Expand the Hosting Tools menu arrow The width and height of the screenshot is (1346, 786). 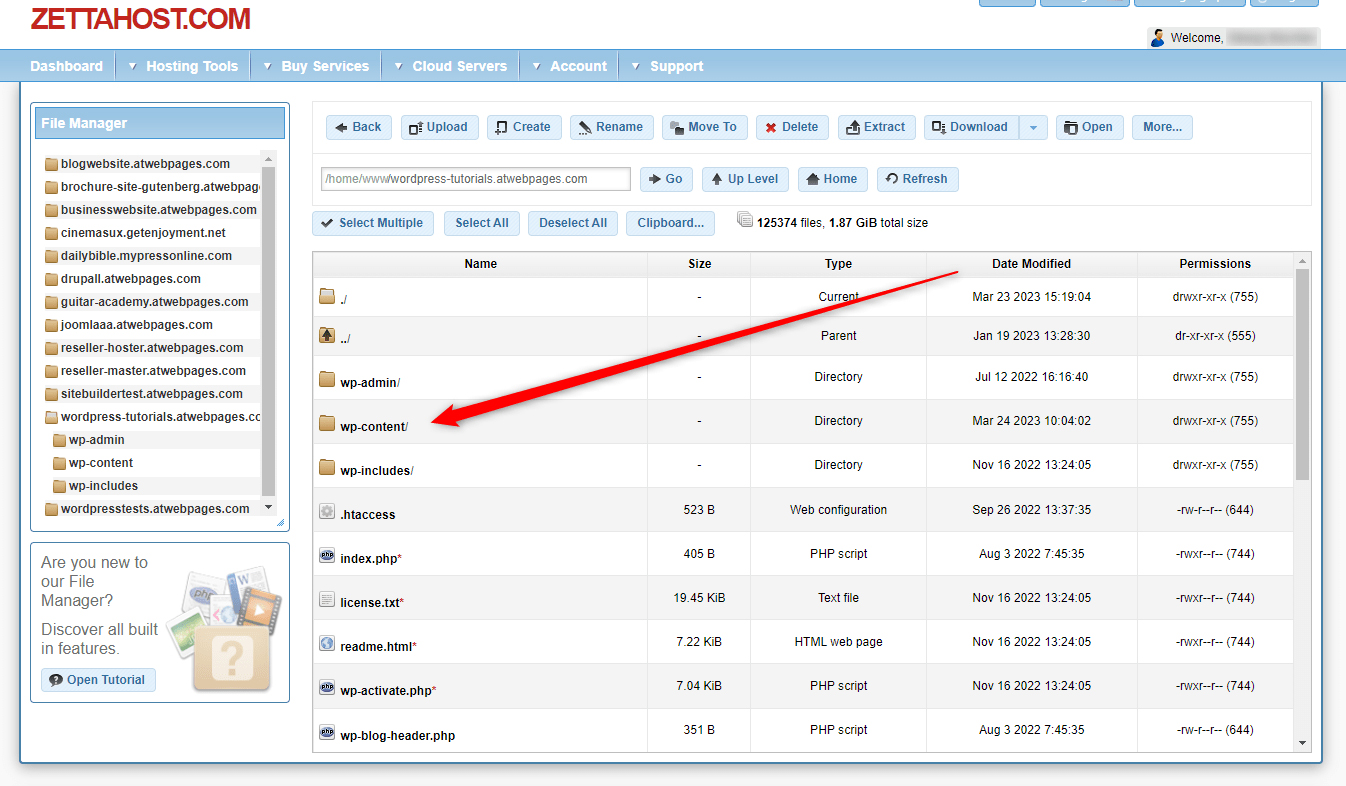[132, 66]
